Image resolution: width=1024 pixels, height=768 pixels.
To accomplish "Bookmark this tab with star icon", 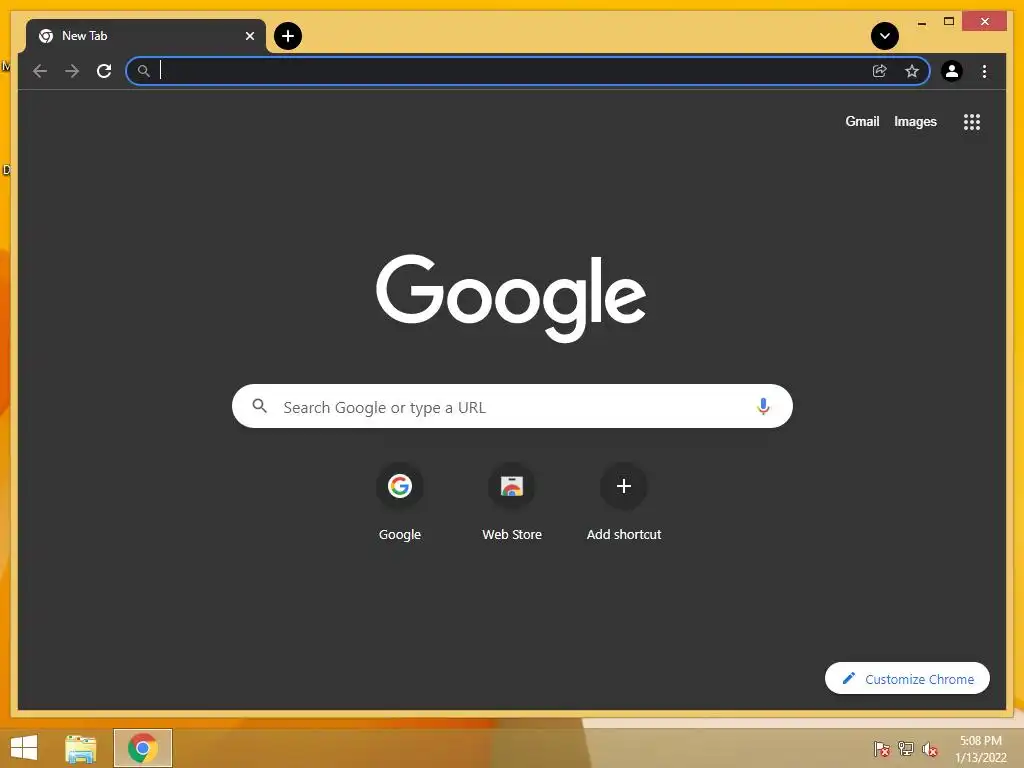I will click(912, 71).
